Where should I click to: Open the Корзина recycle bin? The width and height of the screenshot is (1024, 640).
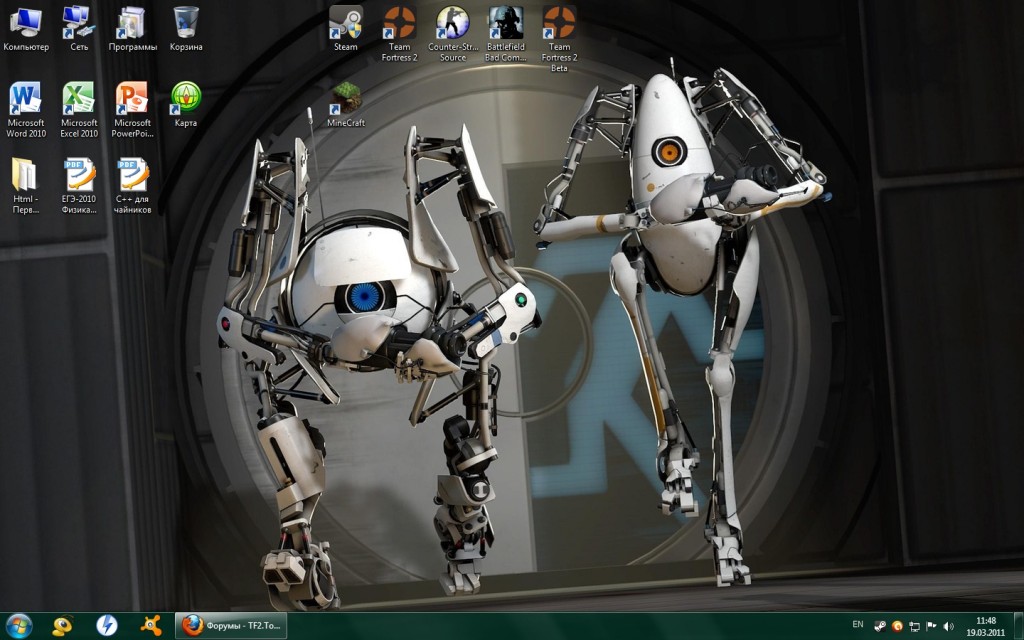[x=186, y=29]
